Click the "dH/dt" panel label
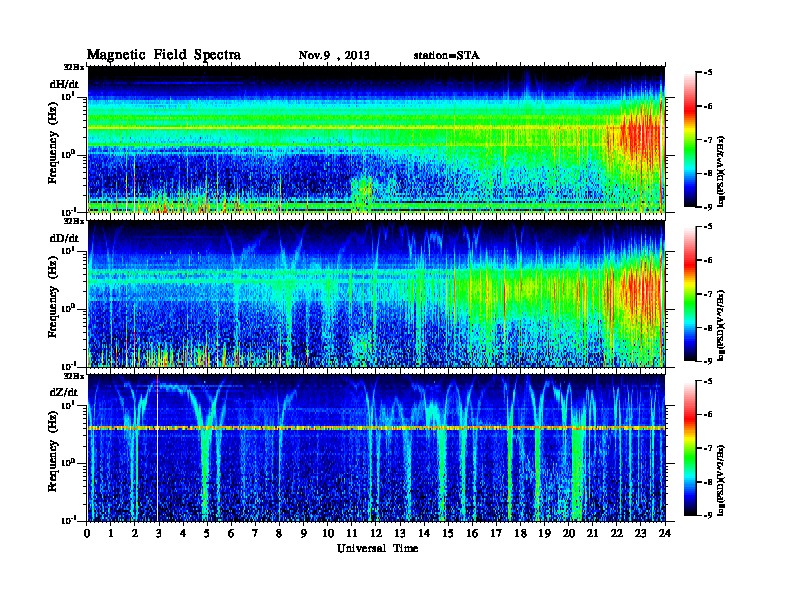 tap(64, 84)
